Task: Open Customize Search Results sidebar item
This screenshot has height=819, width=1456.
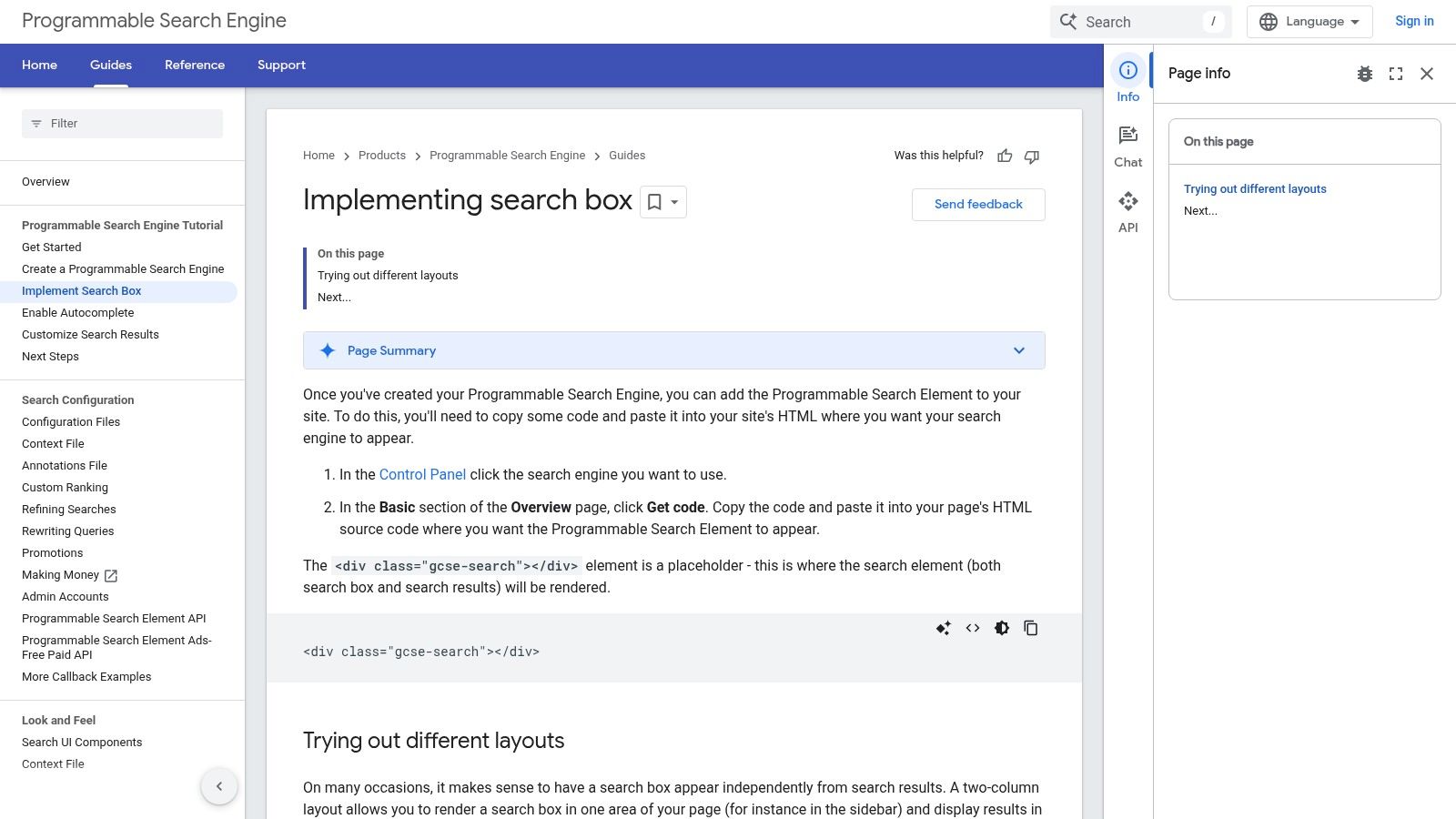Action: (x=90, y=335)
